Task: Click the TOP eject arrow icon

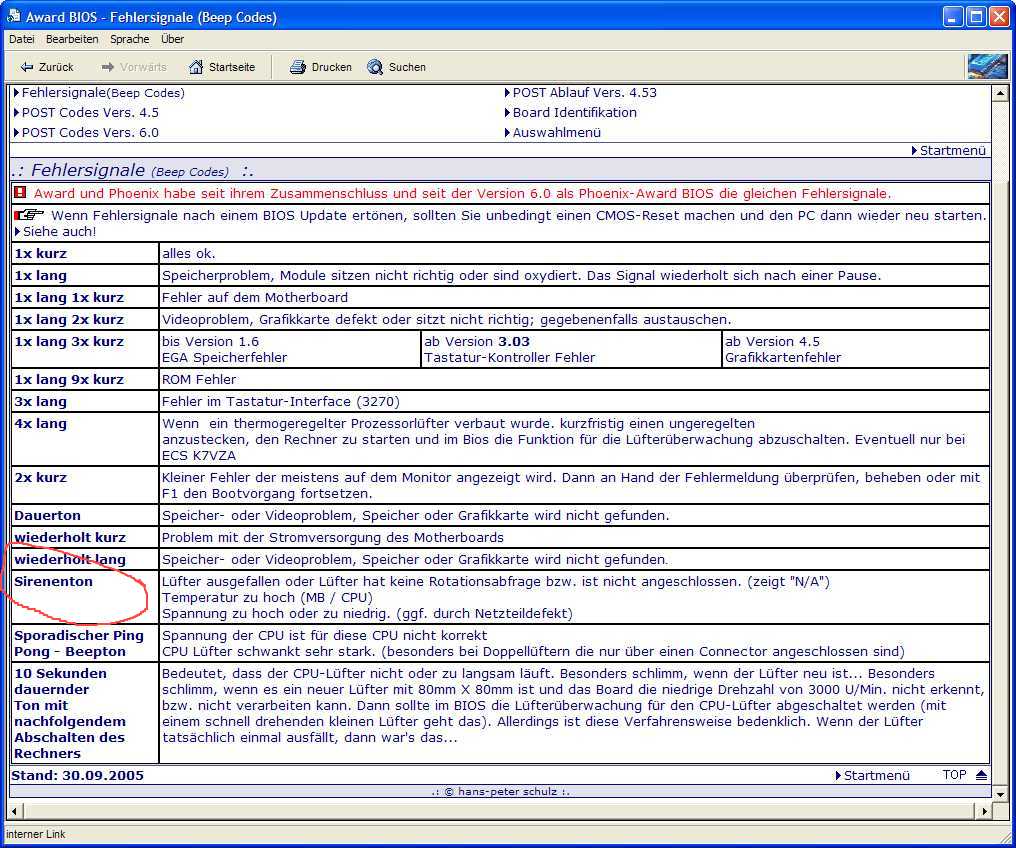Action: tap(981, 775)
